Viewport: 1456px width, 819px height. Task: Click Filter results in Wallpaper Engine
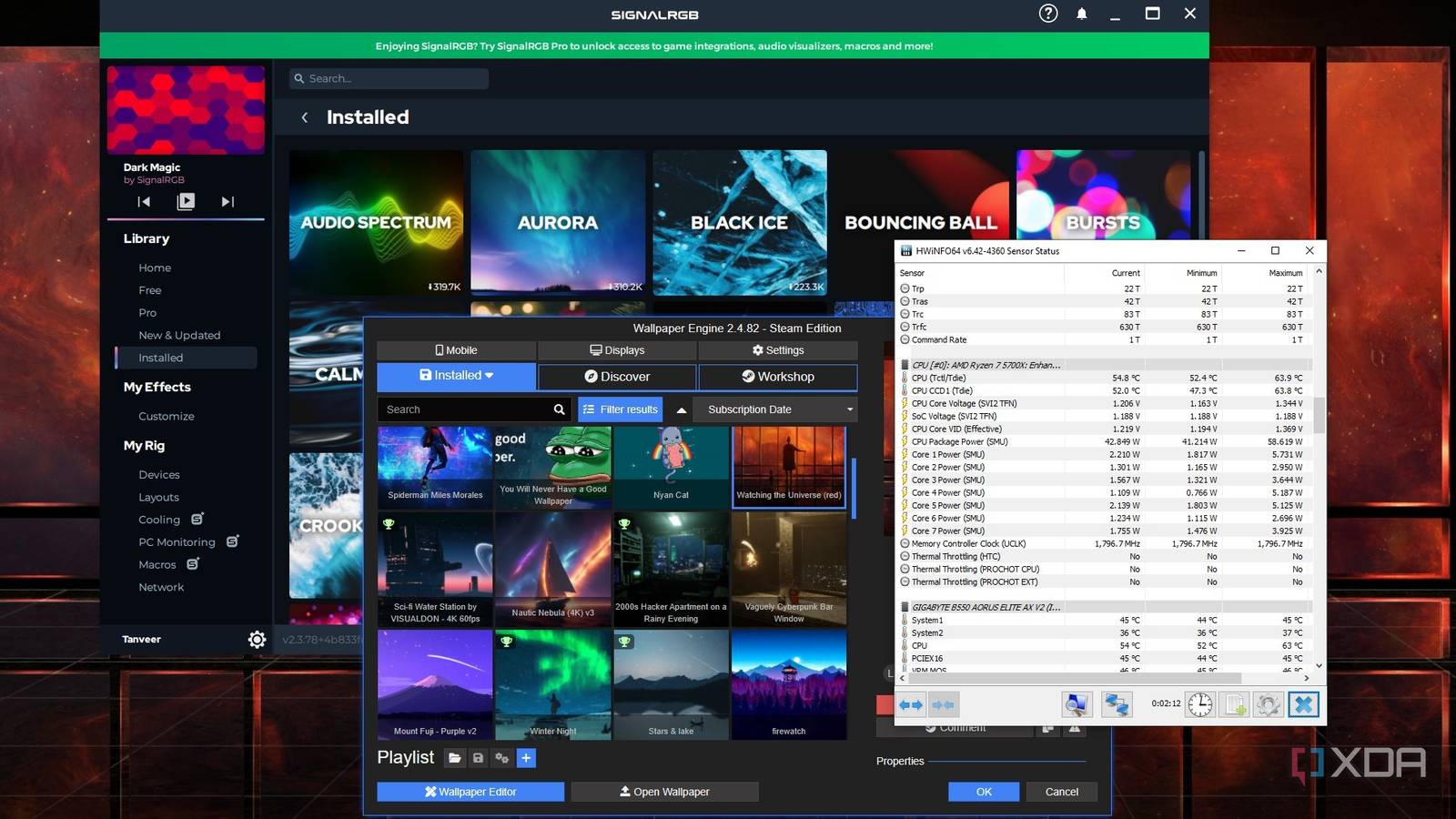pyautogui.click(x=620, y=410)
